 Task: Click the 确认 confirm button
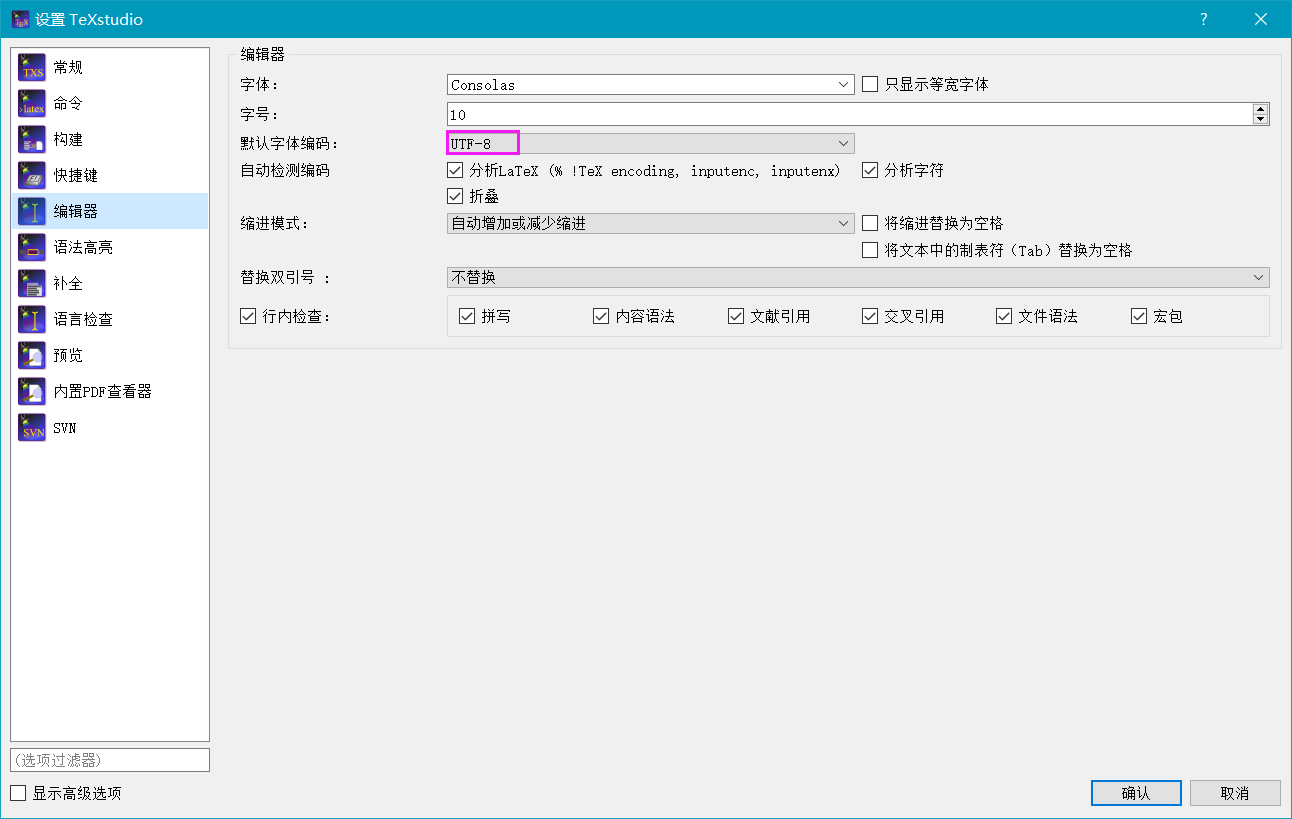point(1136,792)
